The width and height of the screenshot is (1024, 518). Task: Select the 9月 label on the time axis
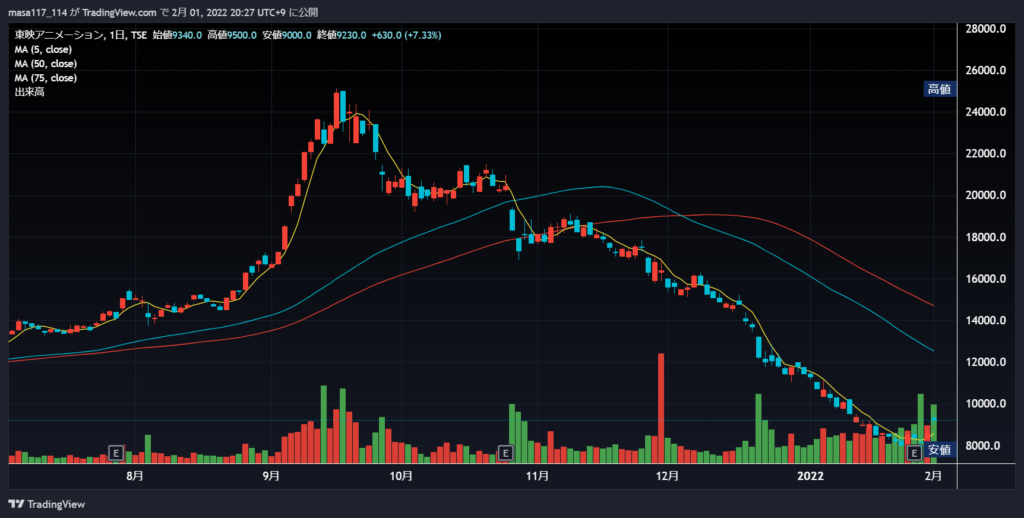point(272,476)
